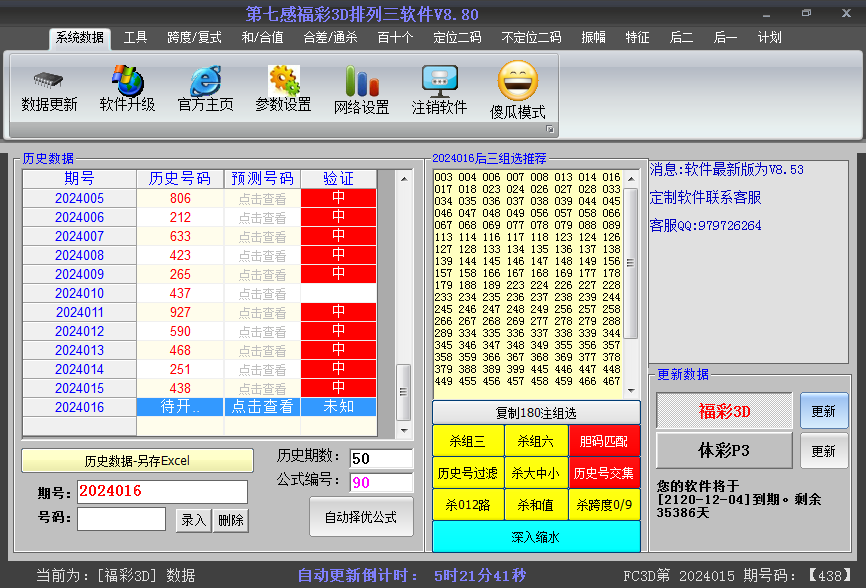Click the 数据更新 chip icon
The height and width of the screenshot is (588, 866).
point(49,80)
